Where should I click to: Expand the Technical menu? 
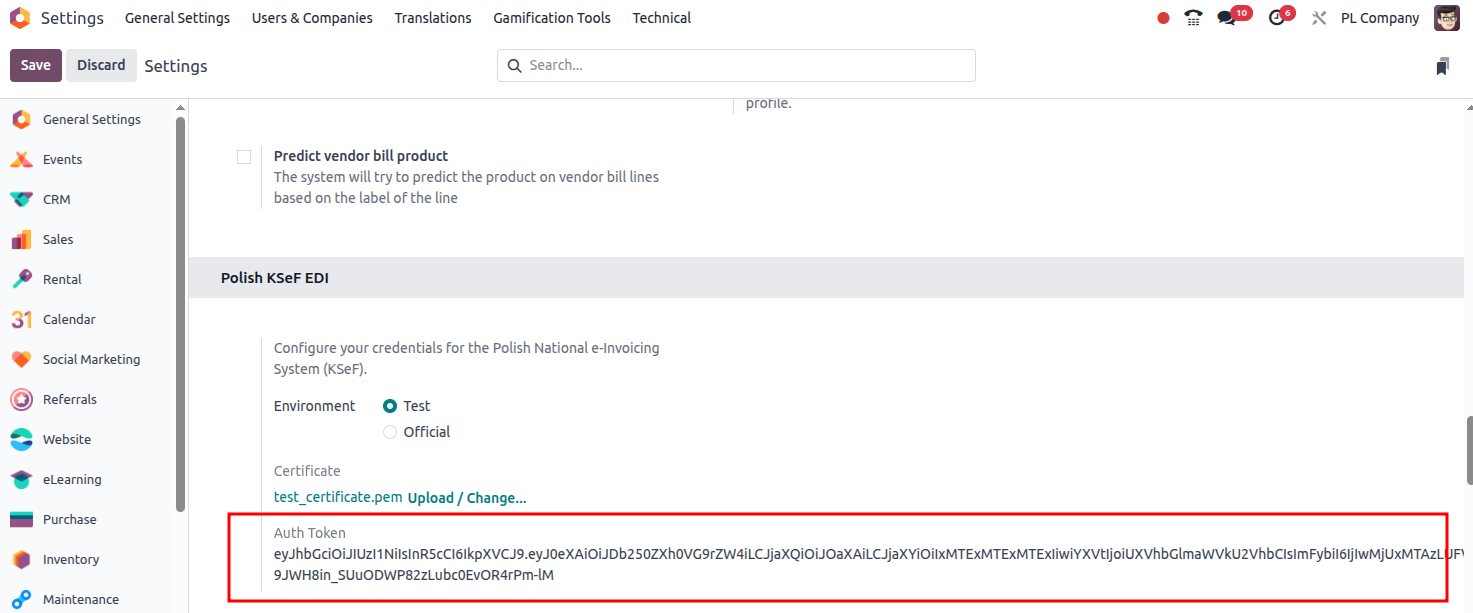pyautogui.click(x=661, y=18)
